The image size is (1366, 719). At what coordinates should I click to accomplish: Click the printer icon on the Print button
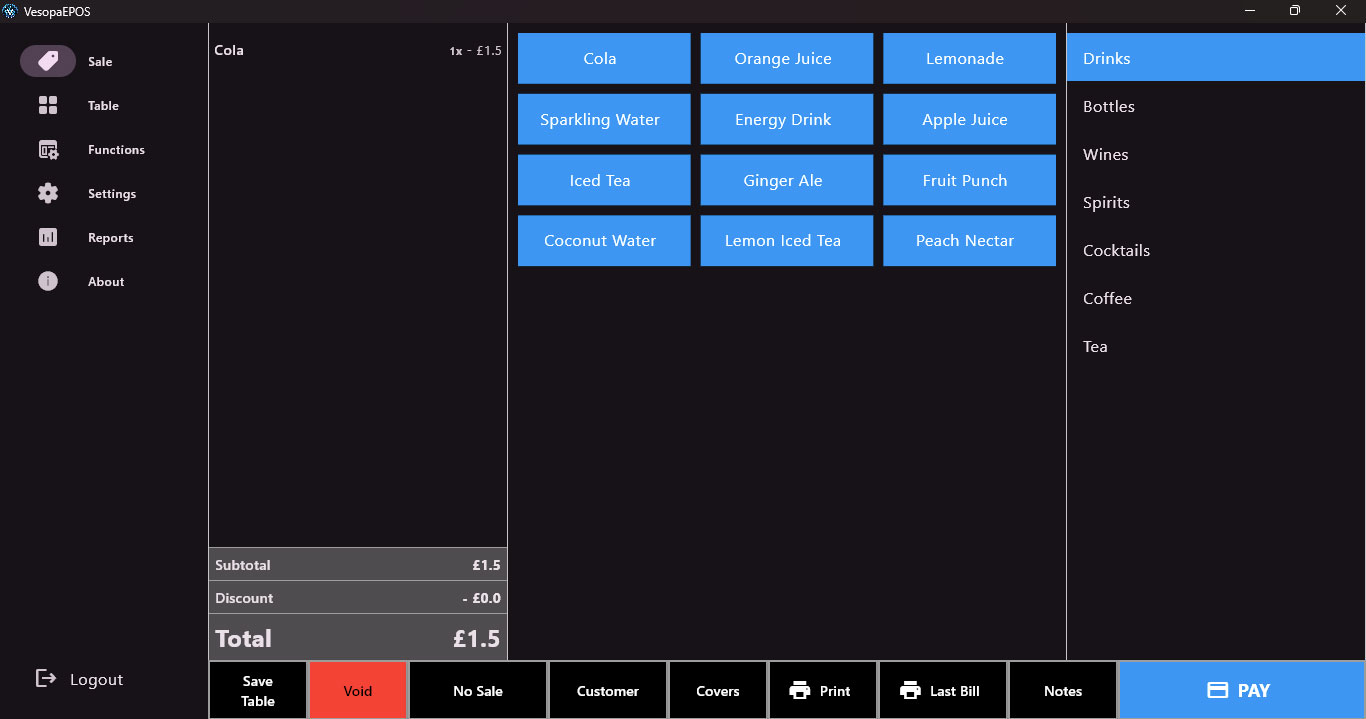(799, 690)
